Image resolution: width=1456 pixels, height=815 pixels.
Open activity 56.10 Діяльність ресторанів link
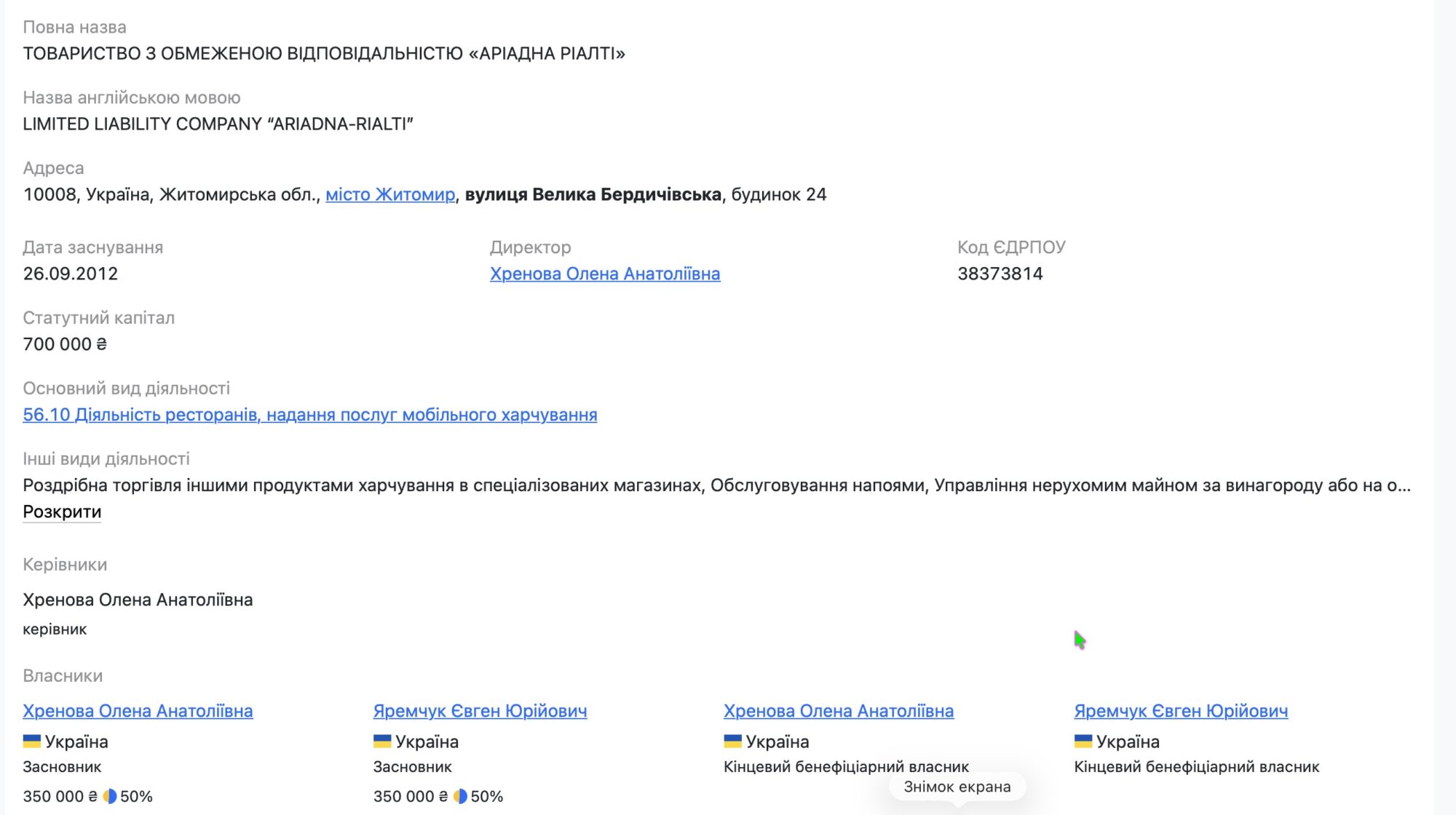pos(310,415)
